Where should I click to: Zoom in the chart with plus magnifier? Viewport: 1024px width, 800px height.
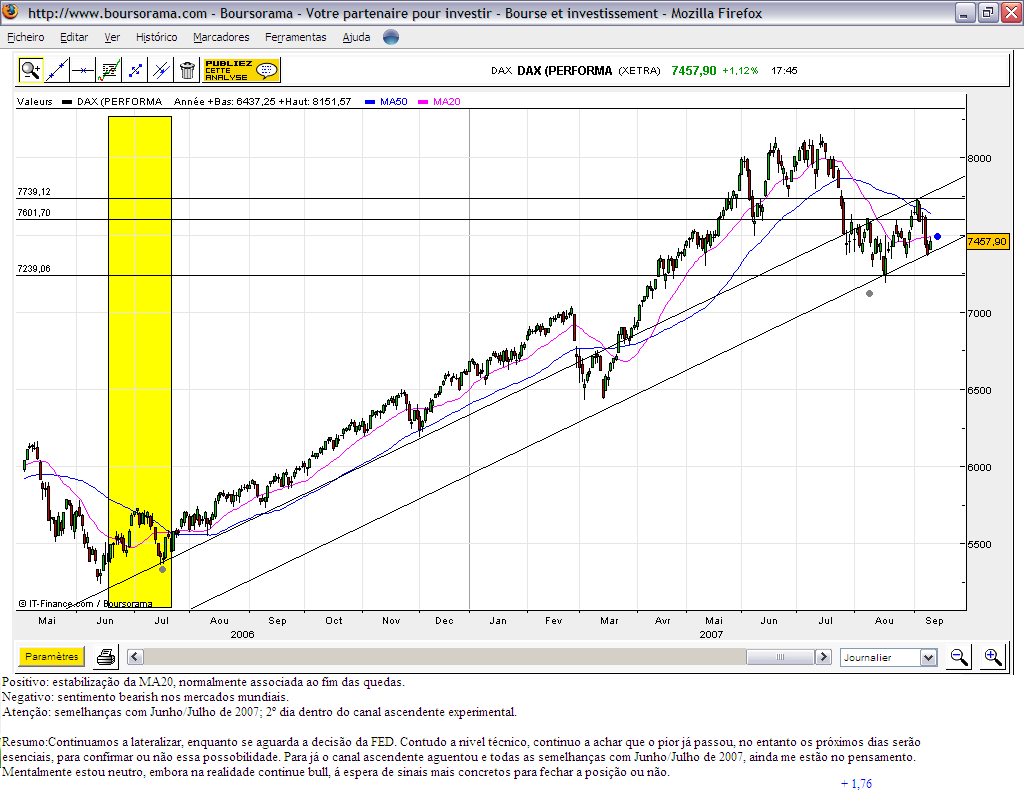[993, 657]
